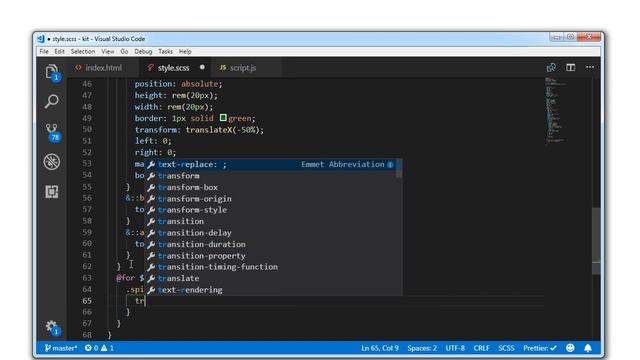Open the Explorer view in activity bar

[52, 72]
